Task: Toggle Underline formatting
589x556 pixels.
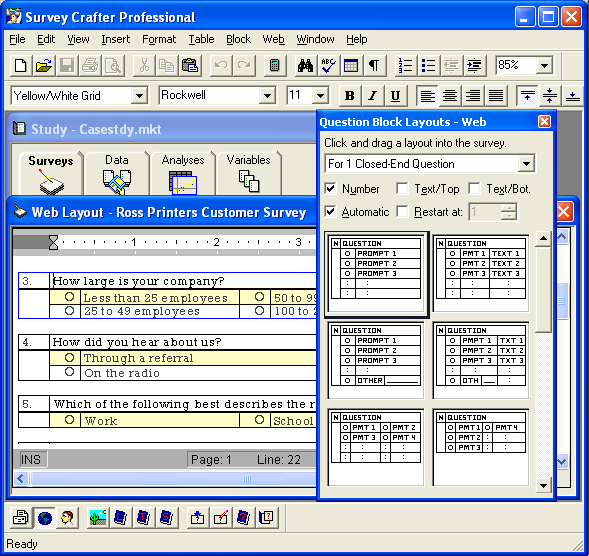Action: click(x=395, y=96)
